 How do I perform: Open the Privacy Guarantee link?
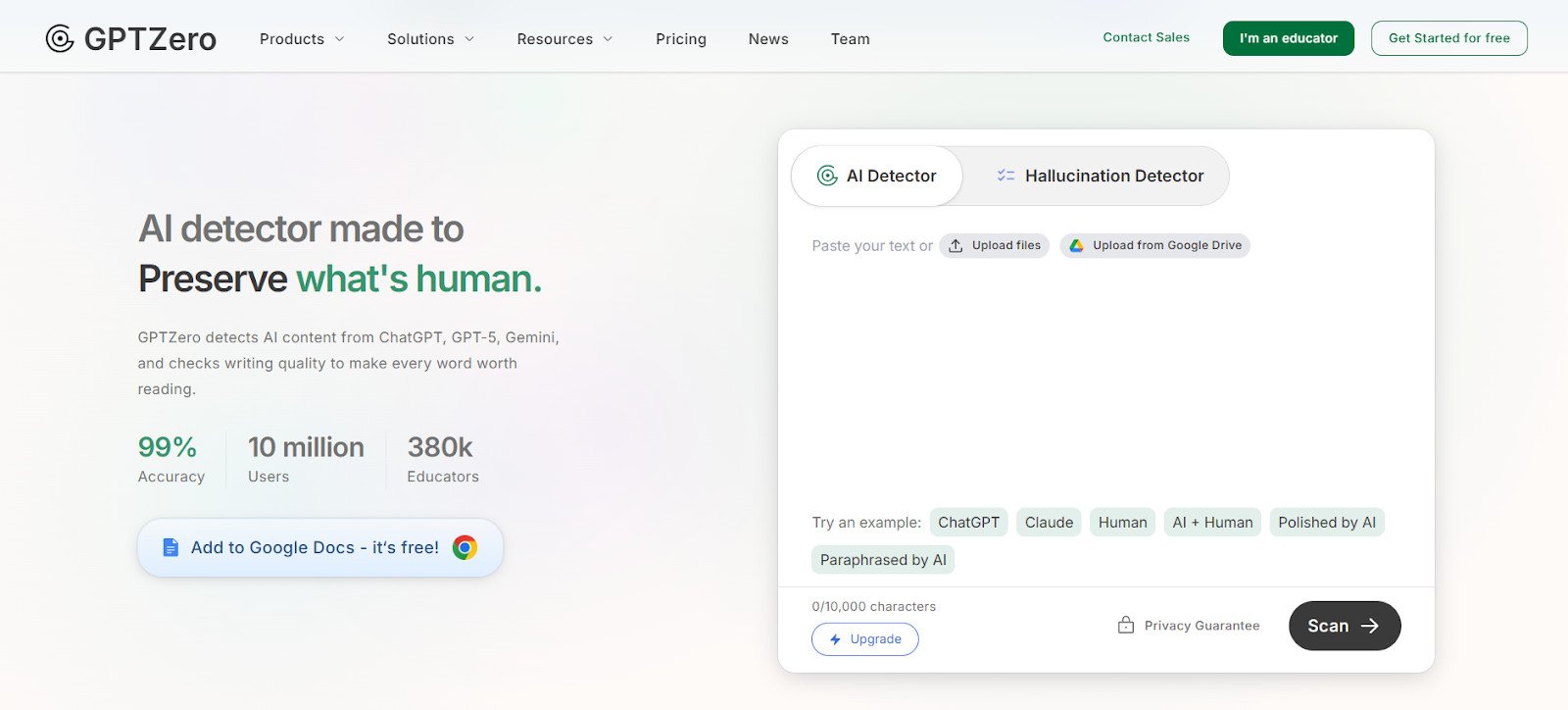[x=1189, y=626]
